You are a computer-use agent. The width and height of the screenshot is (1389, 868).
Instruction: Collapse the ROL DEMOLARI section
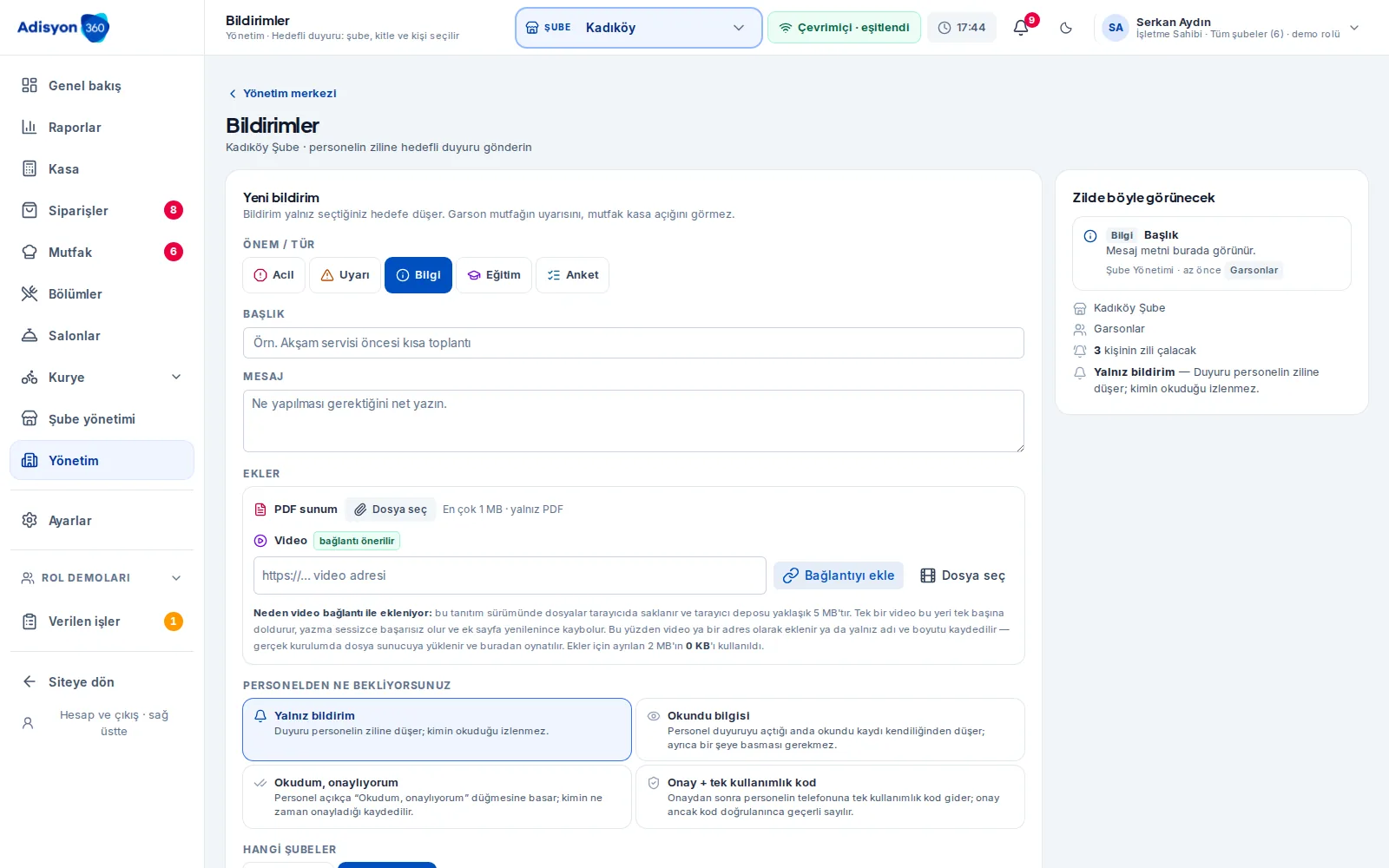click(102, 578)
